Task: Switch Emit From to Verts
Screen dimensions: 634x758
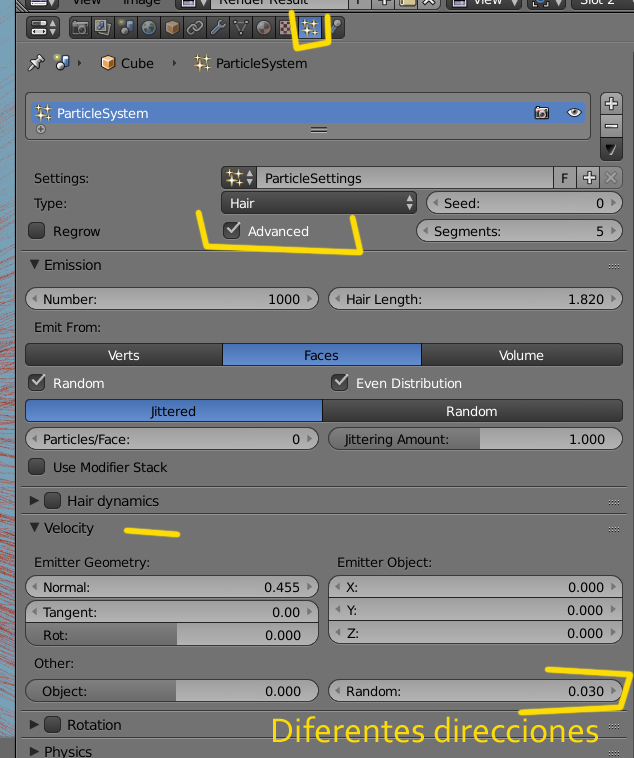Action: pos(123,355)
